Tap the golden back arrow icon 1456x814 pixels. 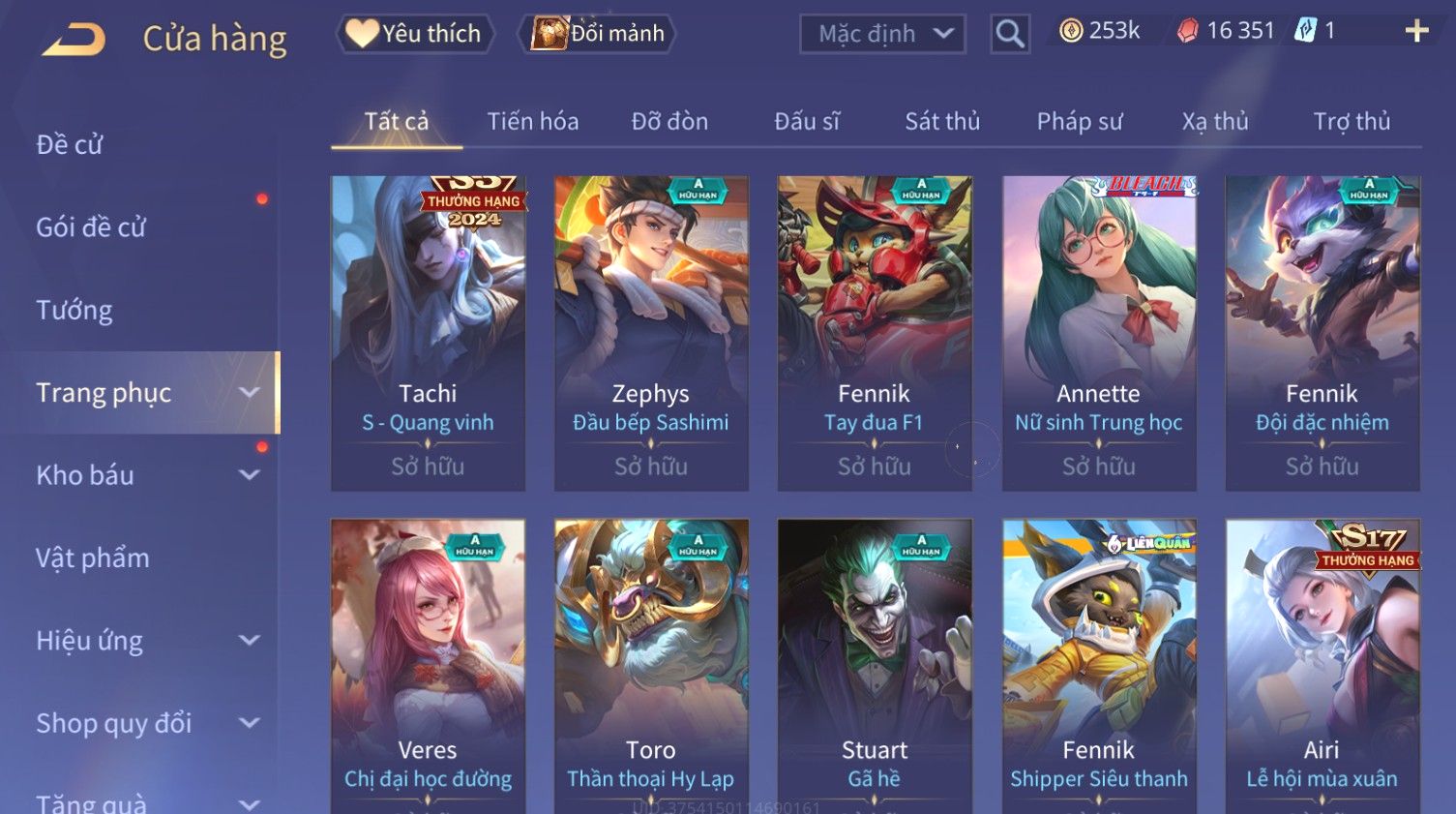click(x=74, y=40)
